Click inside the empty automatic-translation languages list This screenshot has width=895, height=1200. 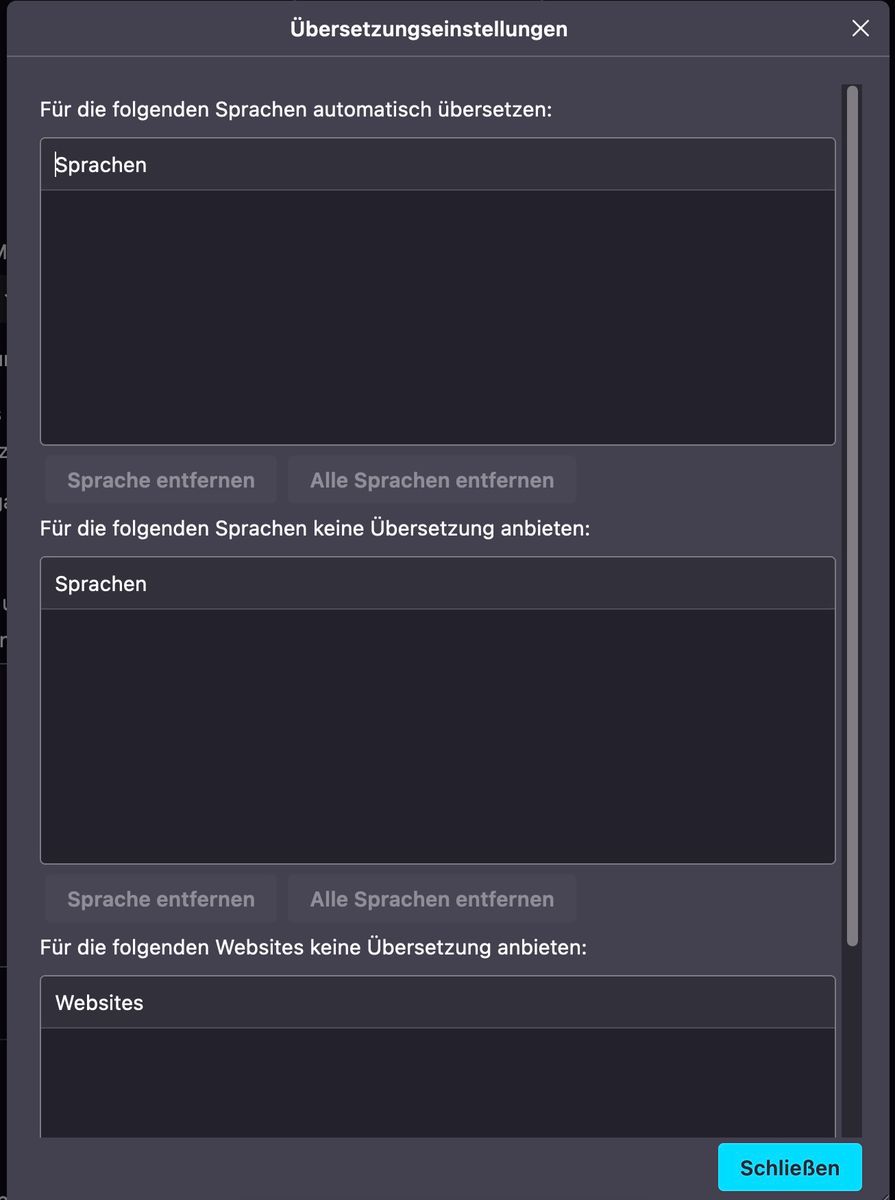(x=437, y=317)
